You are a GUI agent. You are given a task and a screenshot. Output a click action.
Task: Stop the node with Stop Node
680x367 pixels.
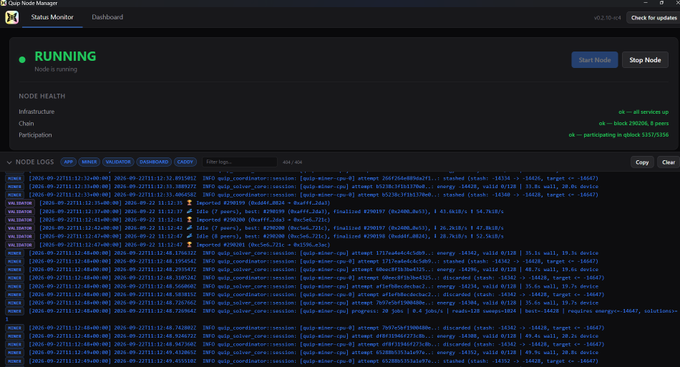point(645,60)
